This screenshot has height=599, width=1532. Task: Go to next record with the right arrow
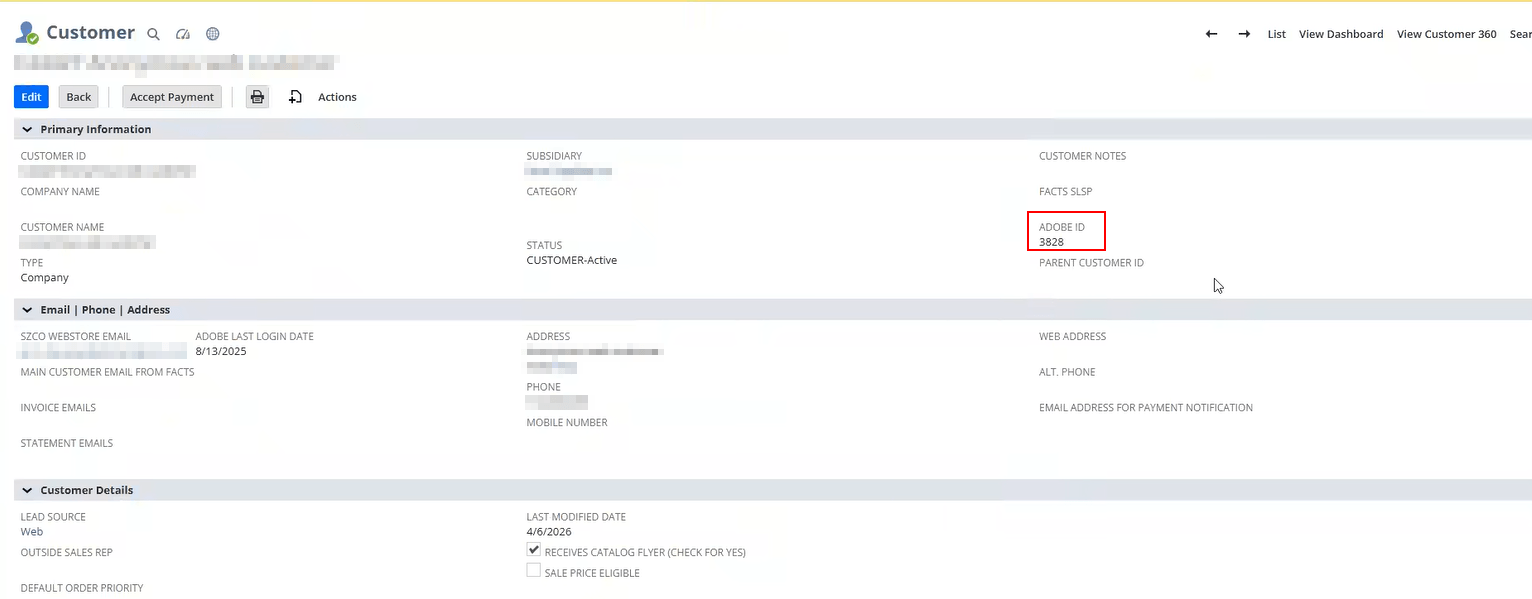click(x=1244, y=33)
